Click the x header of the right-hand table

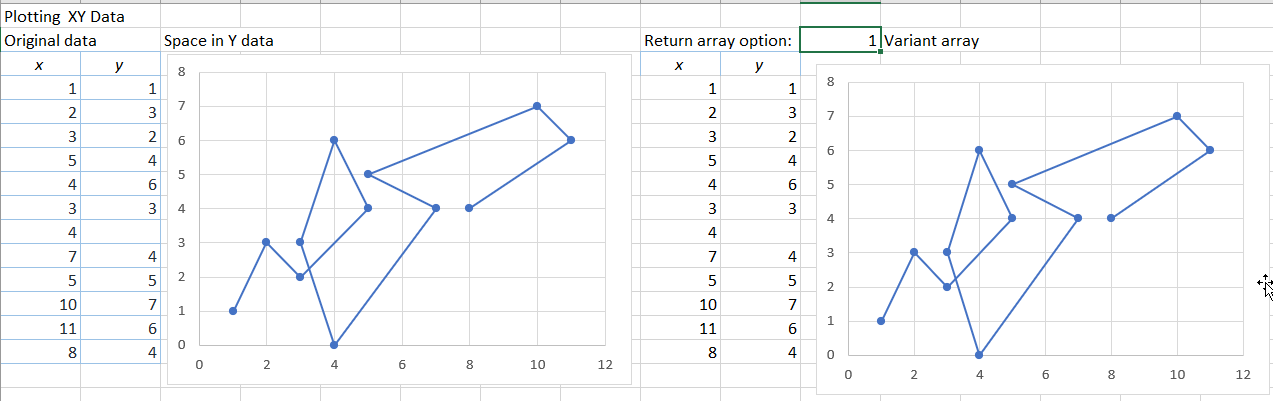pyautogui.click(x=680, y=65)
